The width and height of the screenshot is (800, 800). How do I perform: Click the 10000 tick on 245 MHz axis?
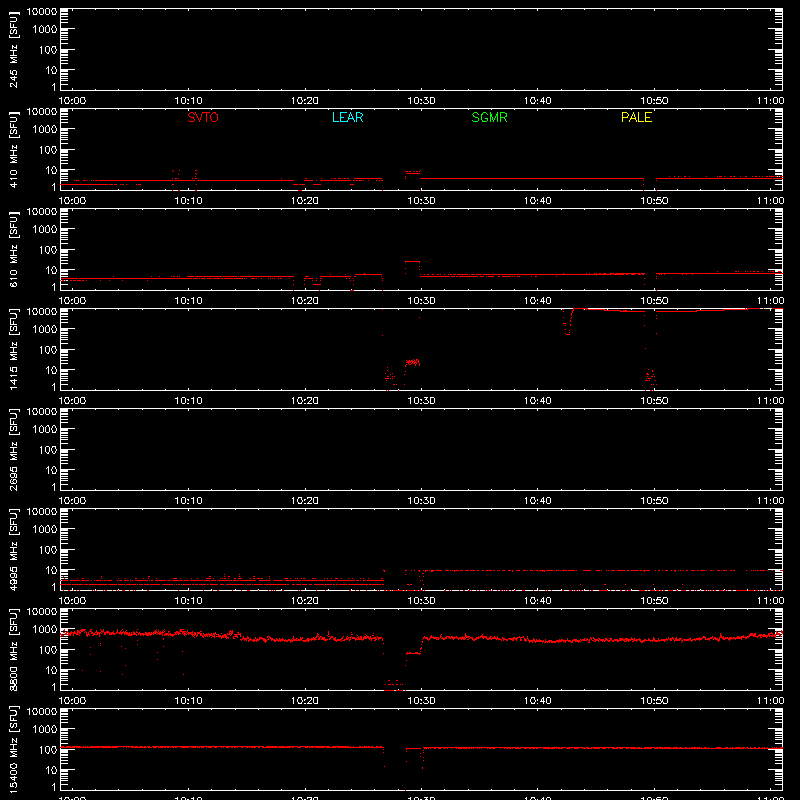(x=42, y=12)
